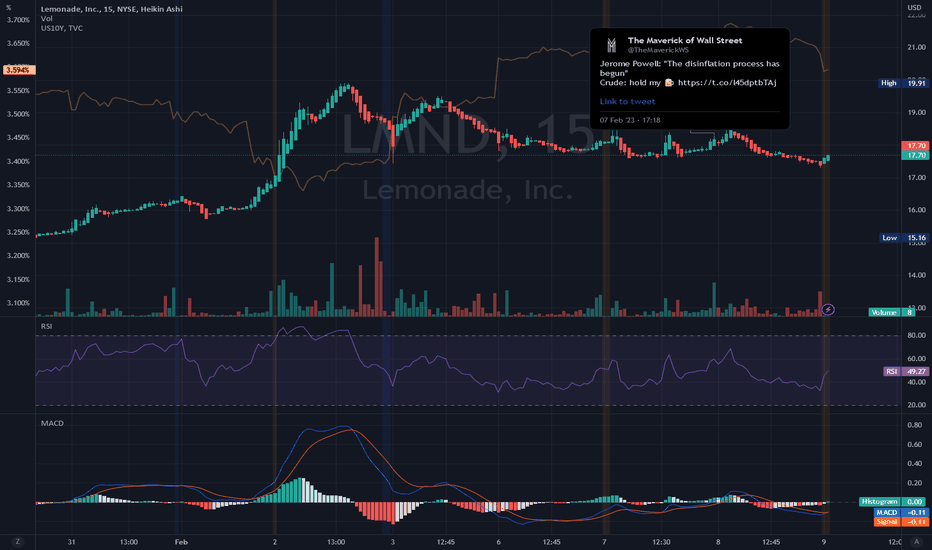Click the Volume 8 value label
Image resolution: width=932 pixels, height=550 pixels.
pos(892,312)
